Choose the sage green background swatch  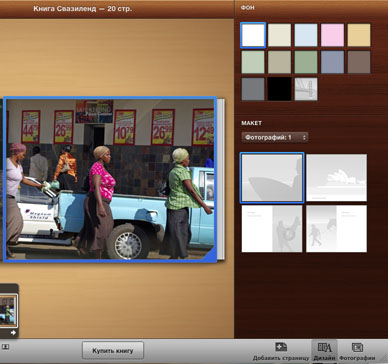point(306,62)
